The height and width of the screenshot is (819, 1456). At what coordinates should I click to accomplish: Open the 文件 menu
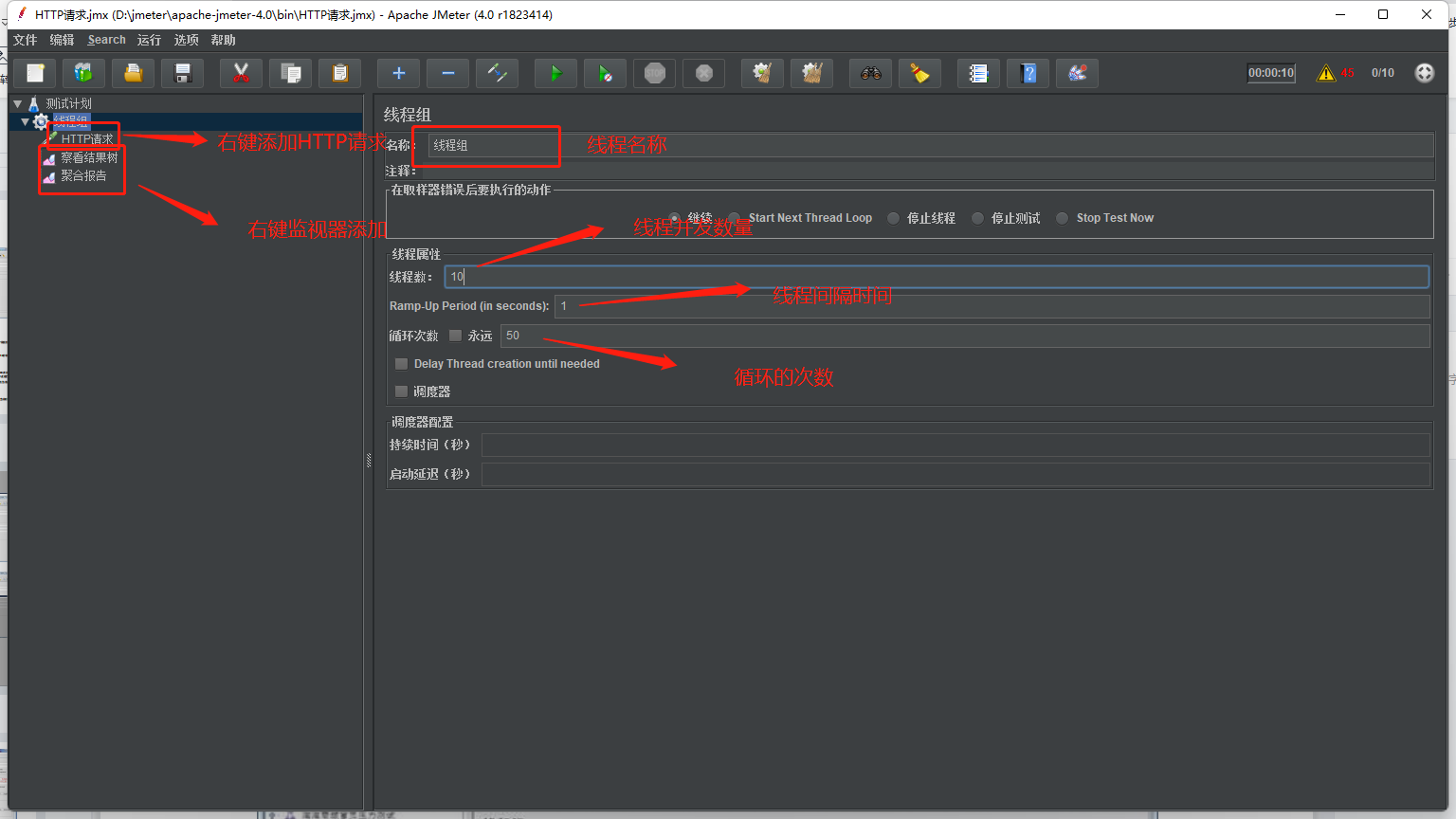[26, 40]
